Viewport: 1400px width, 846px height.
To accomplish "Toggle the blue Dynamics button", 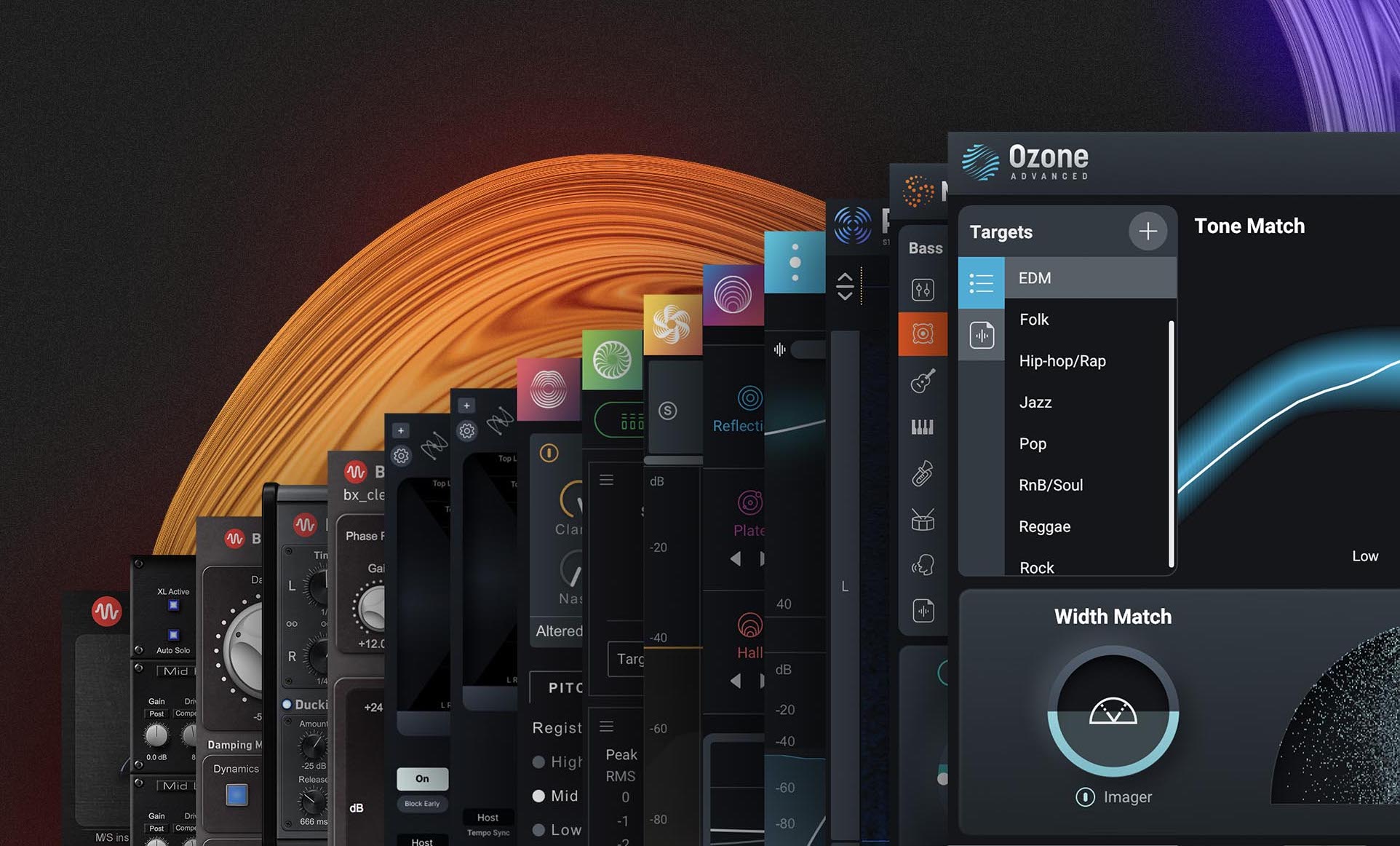I will 236,794.
